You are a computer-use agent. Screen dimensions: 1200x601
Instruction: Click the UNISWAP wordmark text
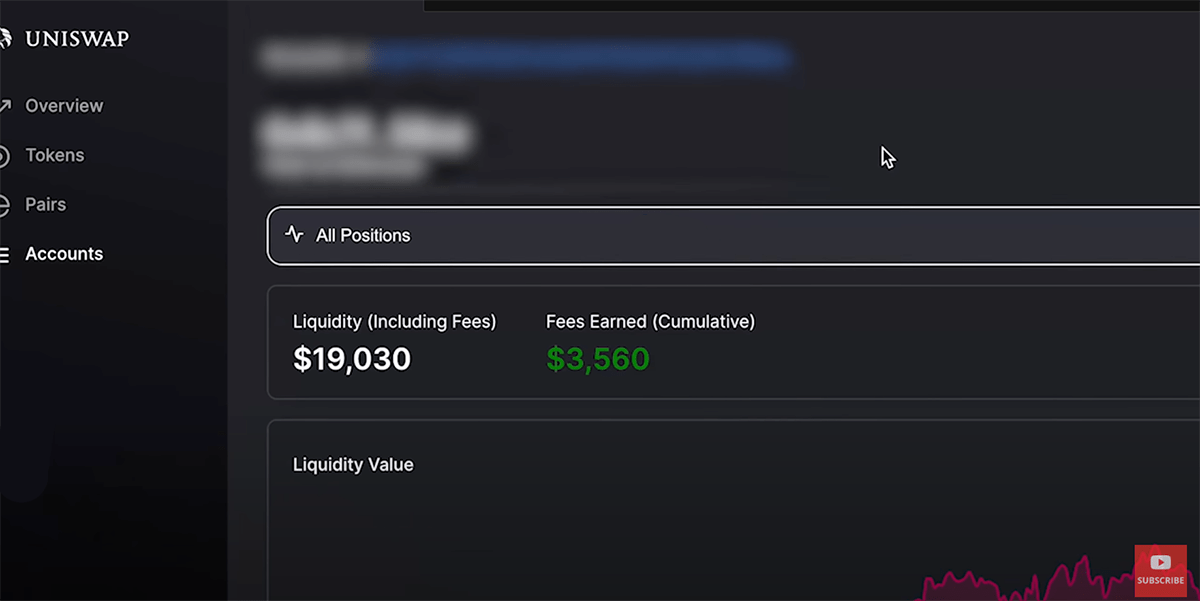(77, 39)
